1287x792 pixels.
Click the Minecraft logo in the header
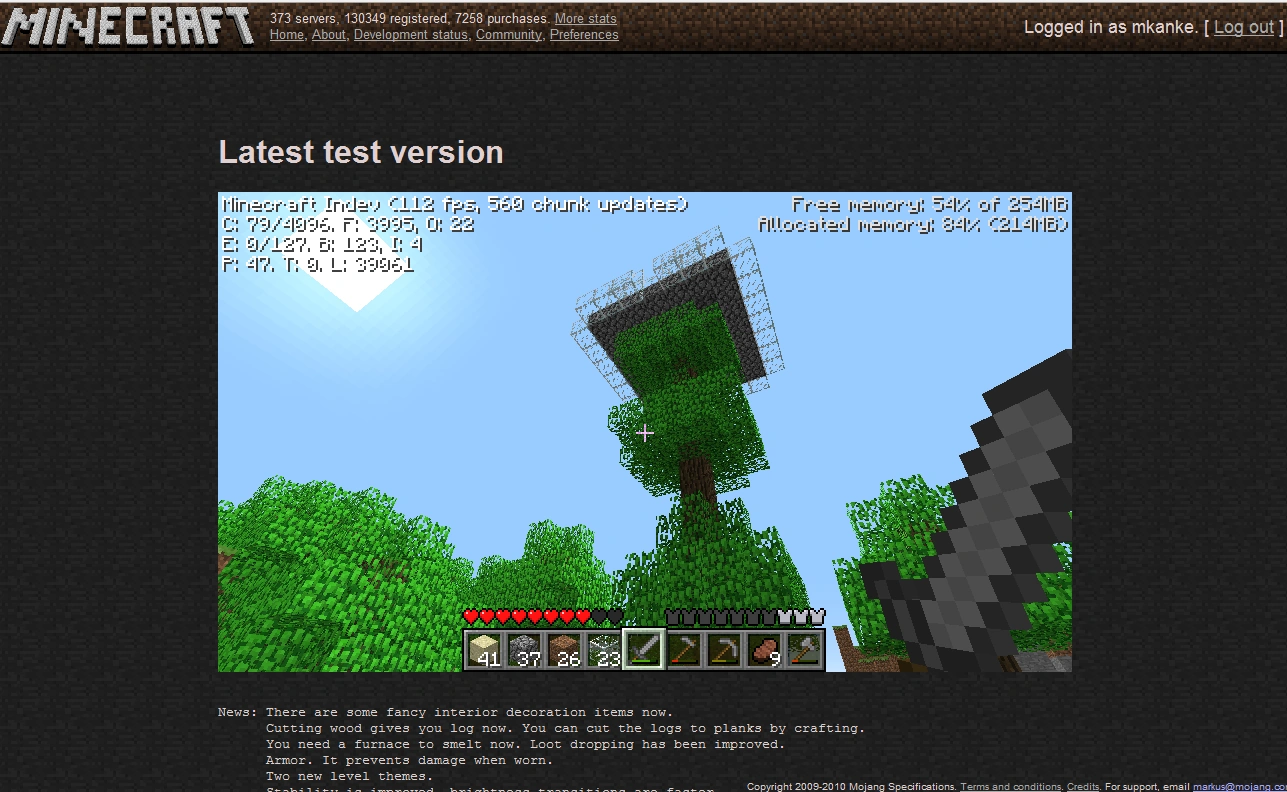(127, 27)
